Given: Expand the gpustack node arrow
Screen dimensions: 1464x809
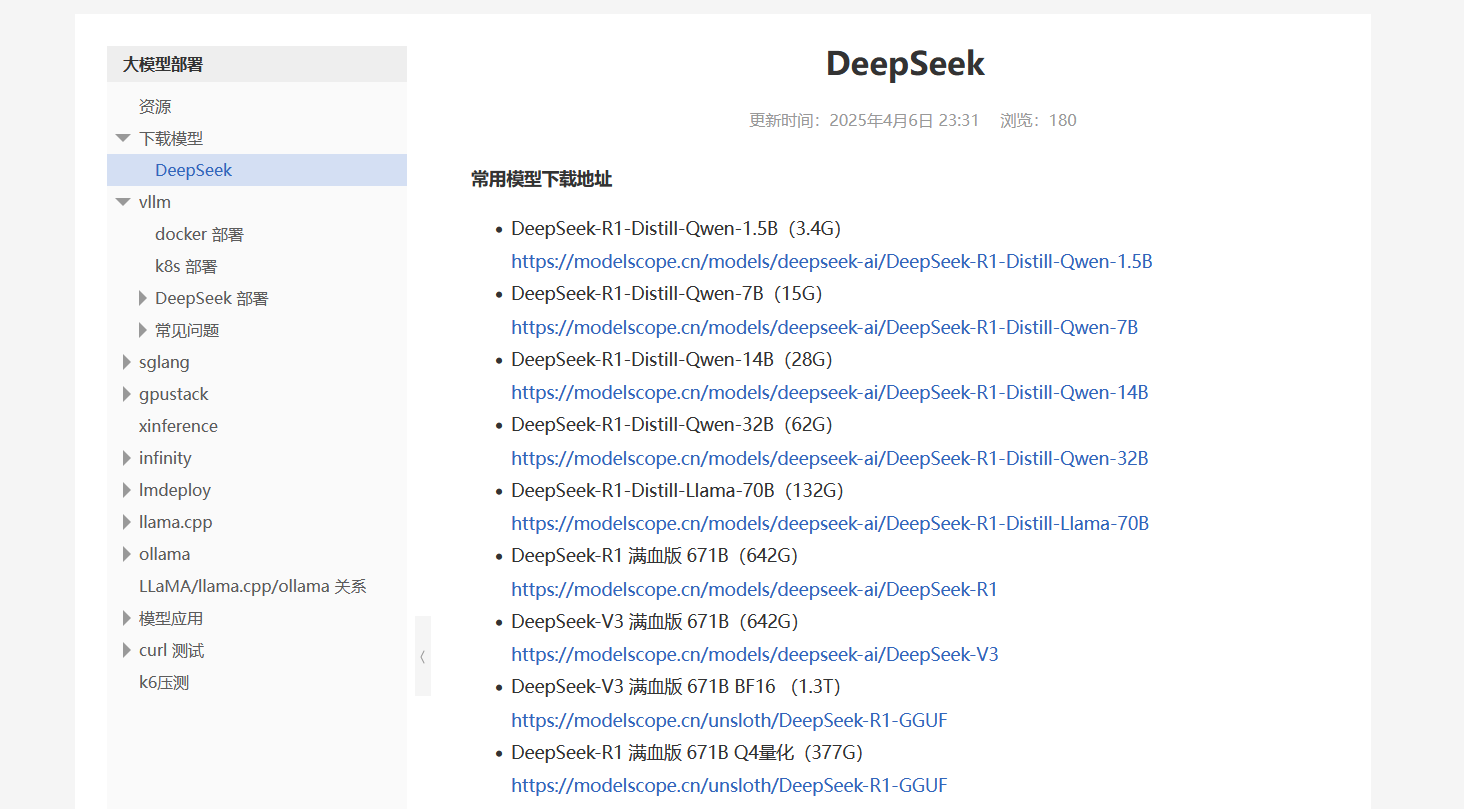Looking at the screenshot, I should [x=127, y=394].
